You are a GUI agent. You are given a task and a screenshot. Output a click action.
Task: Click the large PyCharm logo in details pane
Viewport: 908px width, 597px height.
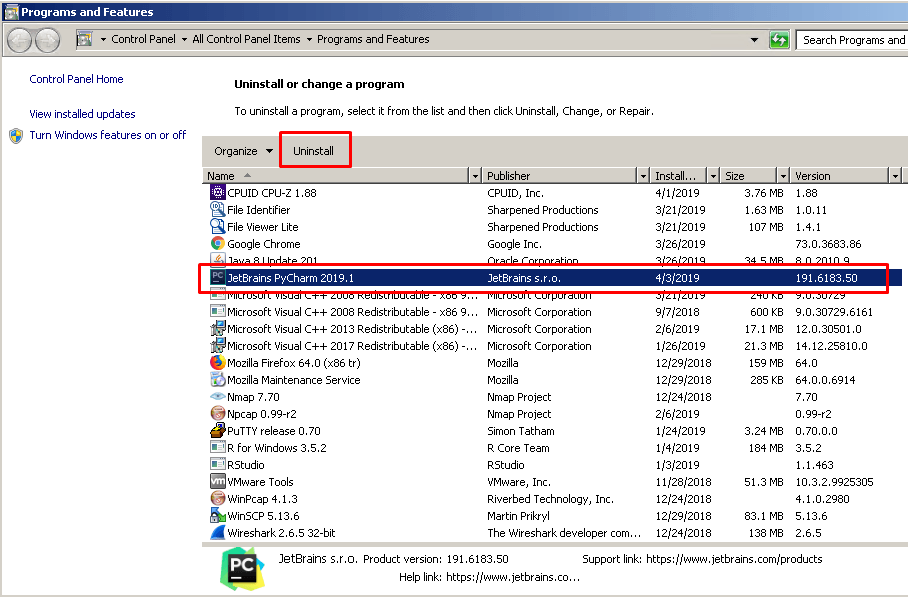coord(242,568)
